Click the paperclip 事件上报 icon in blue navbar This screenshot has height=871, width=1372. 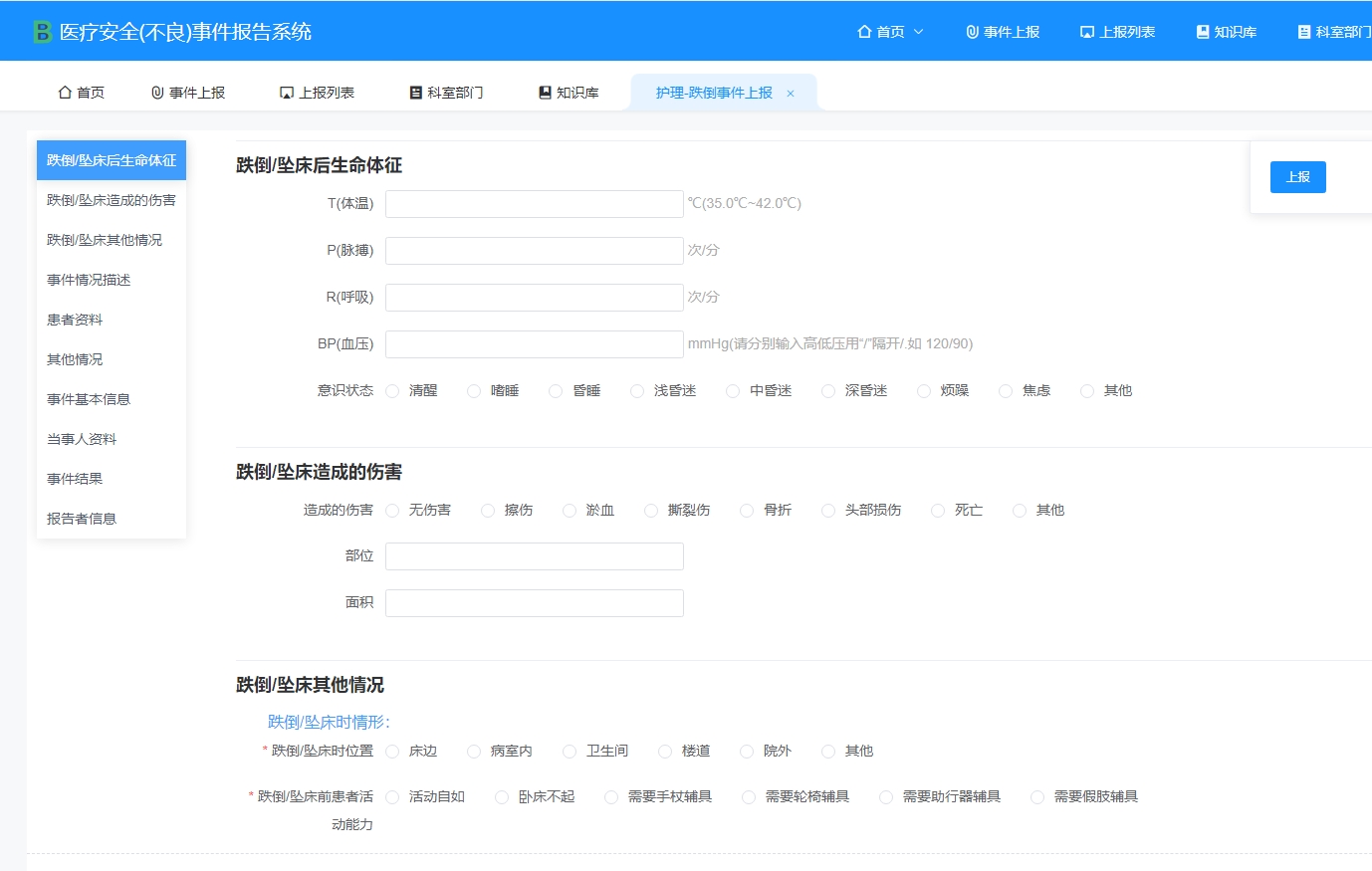coord(971,31)
